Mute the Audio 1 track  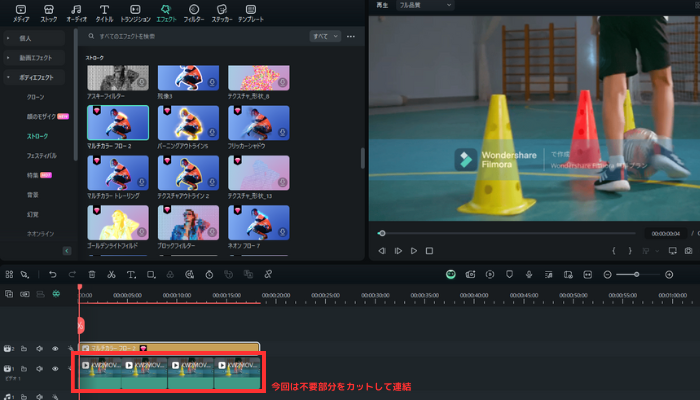pos(39,396)
